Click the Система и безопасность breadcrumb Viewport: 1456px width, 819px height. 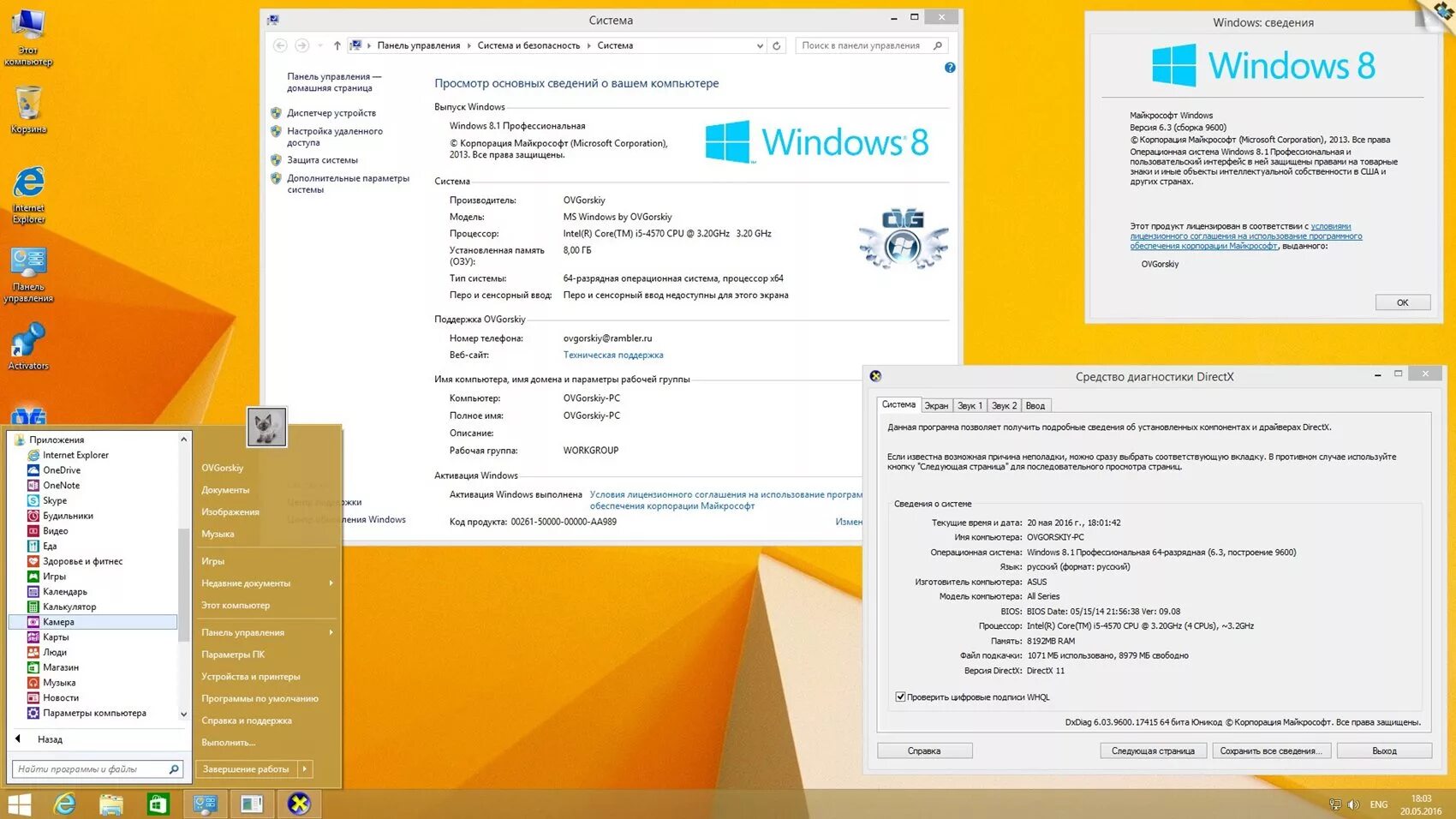click(x=528, y=45)
